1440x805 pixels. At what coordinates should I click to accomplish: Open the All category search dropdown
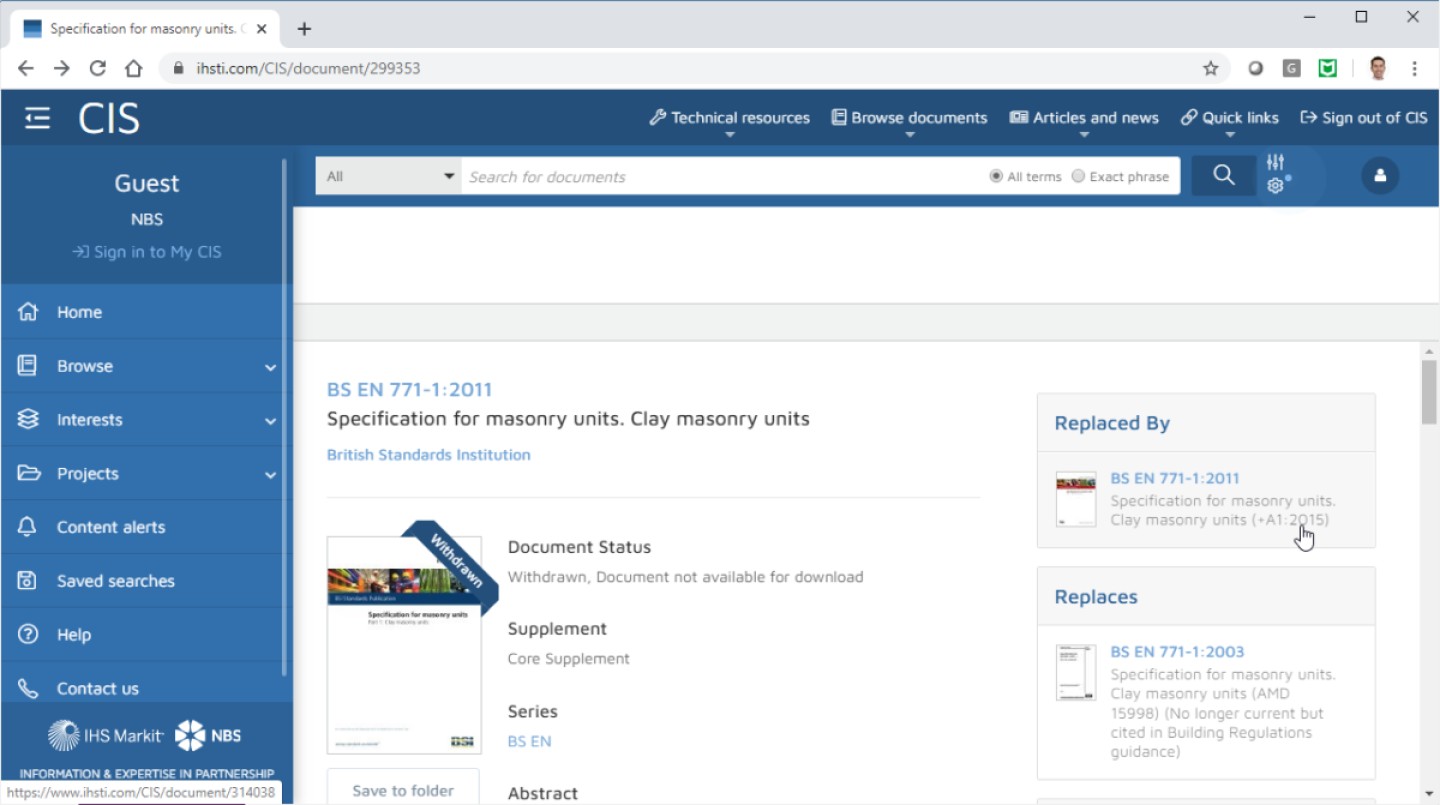coord(388,176)
